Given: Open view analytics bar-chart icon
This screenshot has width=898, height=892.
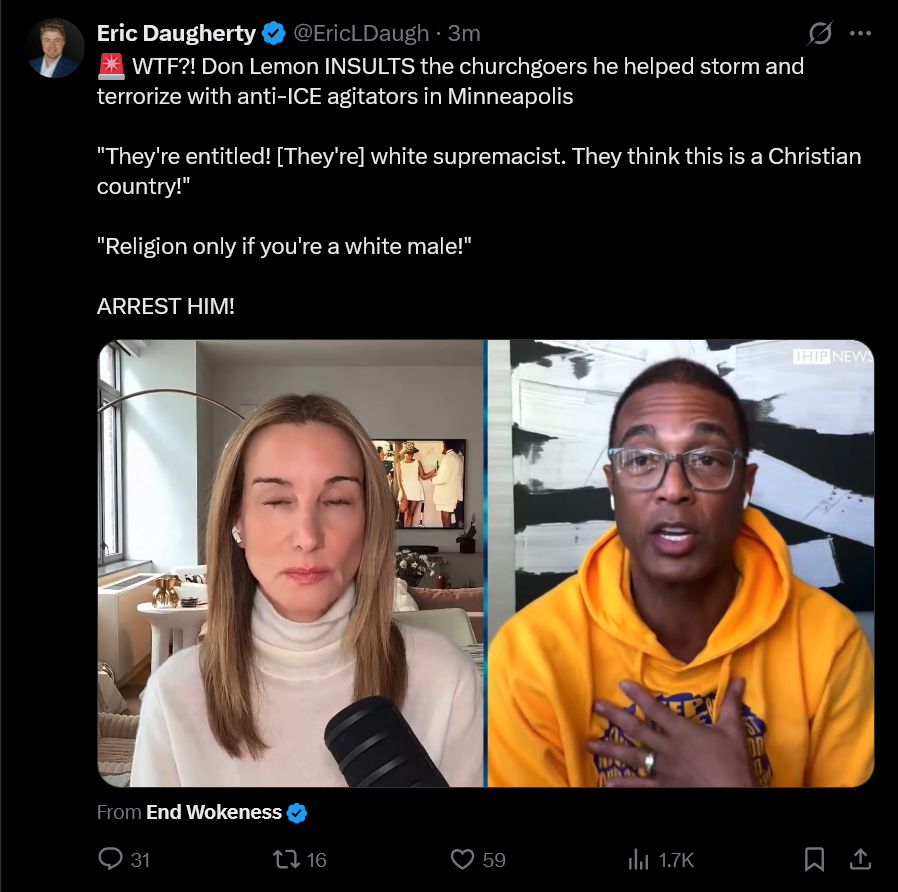Looking at the screenshot, I should [x=638, y=859].
